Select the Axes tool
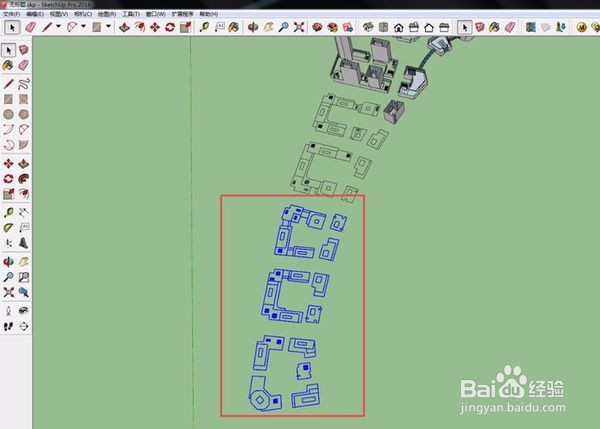 pos(8,243)
